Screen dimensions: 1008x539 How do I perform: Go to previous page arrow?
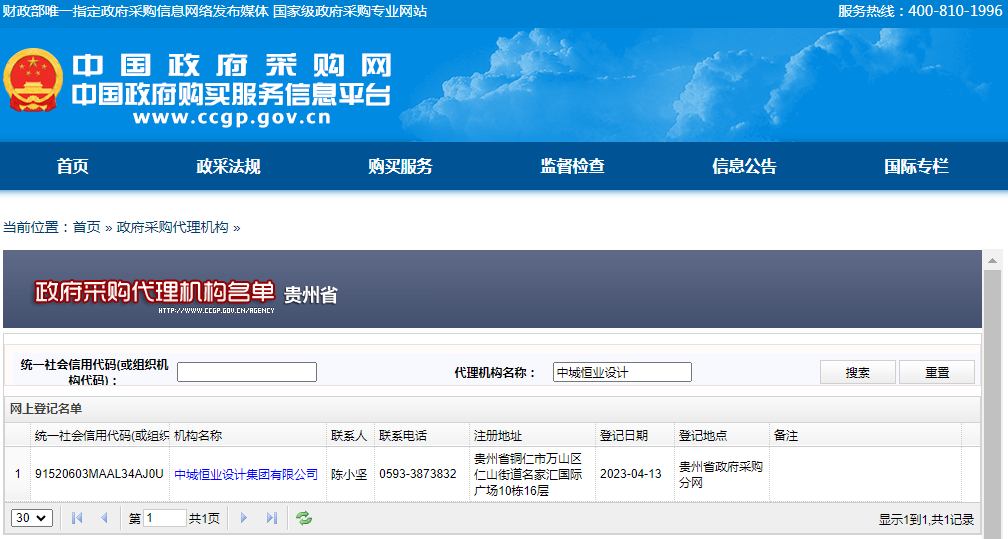104,518
